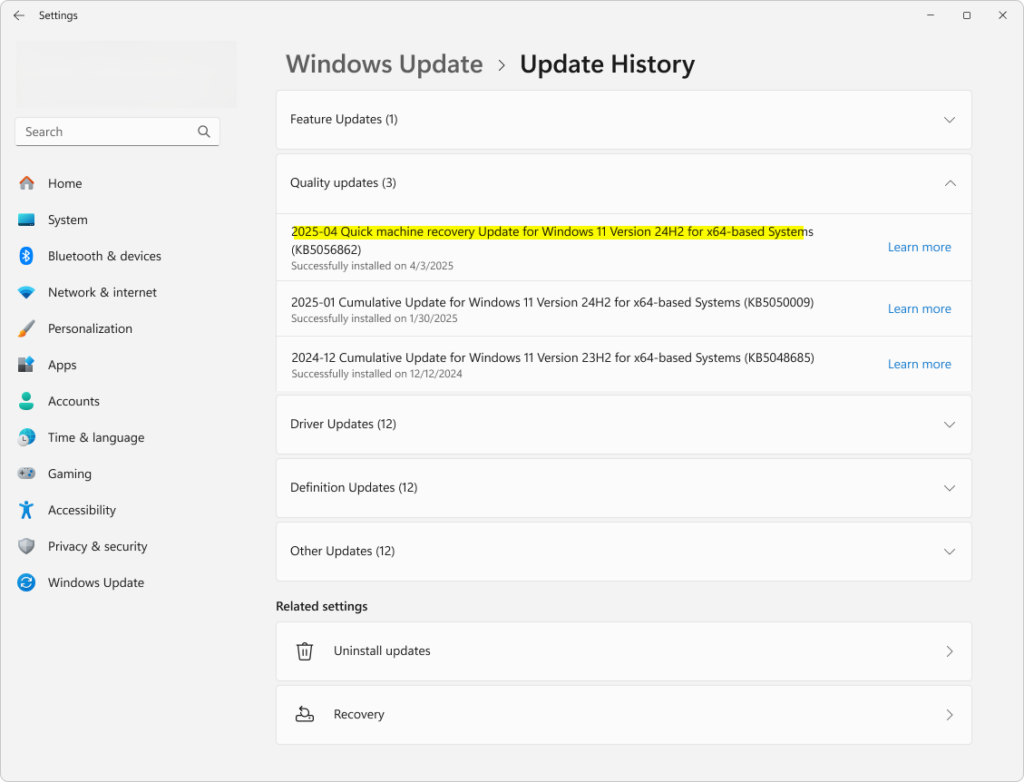The width and height of the screenshot is (1024, 782).
Task: Click the Privacy & security shield icon
Action: [x=26, y=546]
